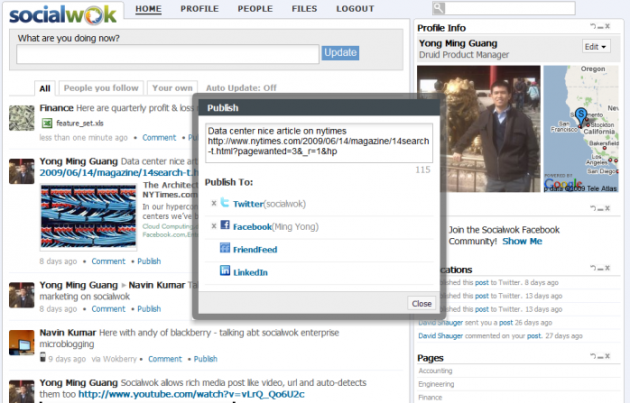Open David Shauger's profile from commented notification
The width and height of the screenshot is (630, 403).
click(x=441, y=336)
